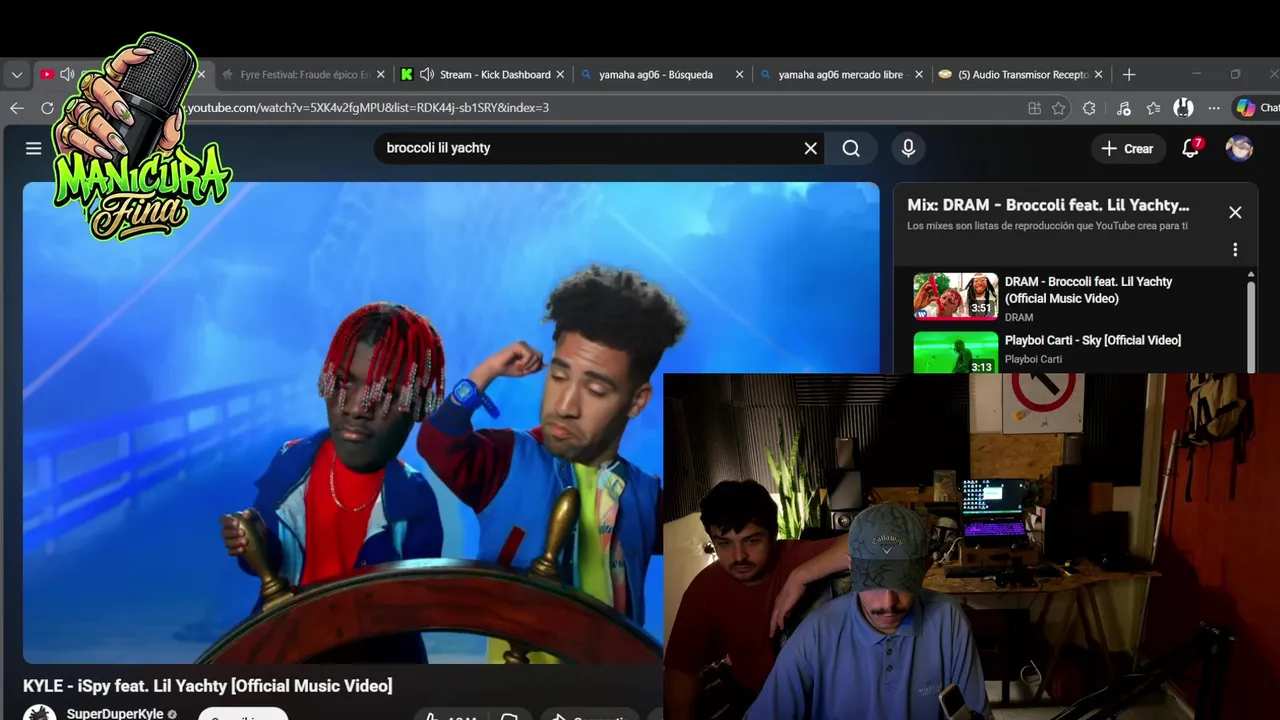Open YouTube notifications bell
The image size is (1280, 720).
[1190, 148]
